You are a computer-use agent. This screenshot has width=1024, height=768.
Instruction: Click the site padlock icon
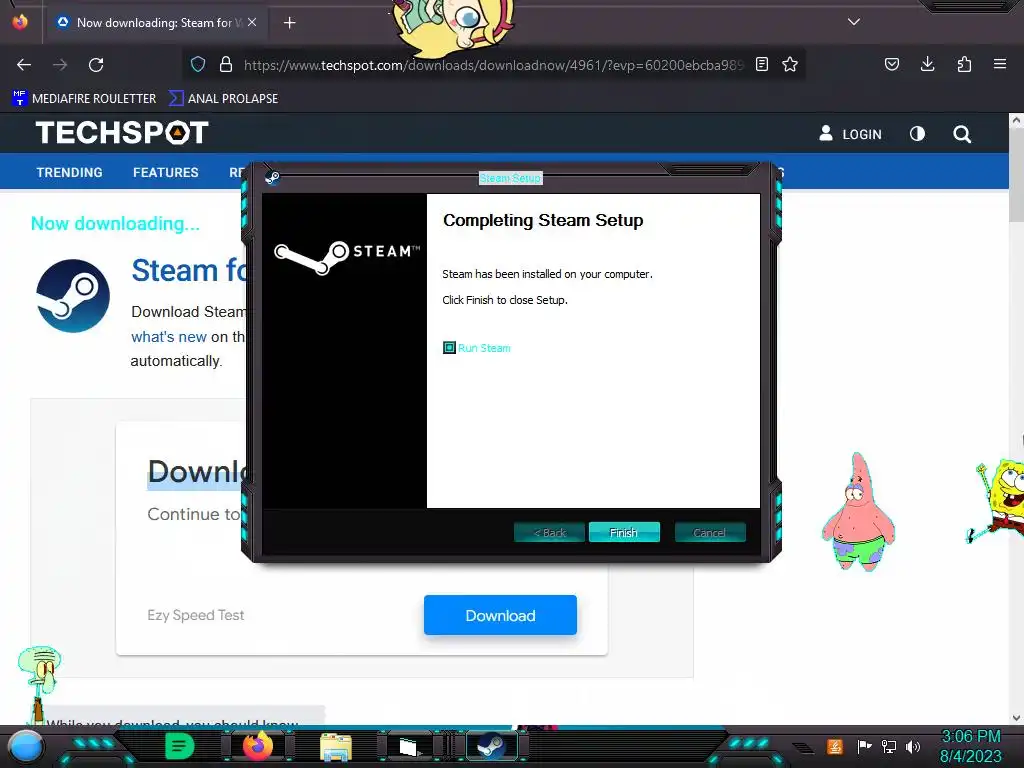click(226, 64)
